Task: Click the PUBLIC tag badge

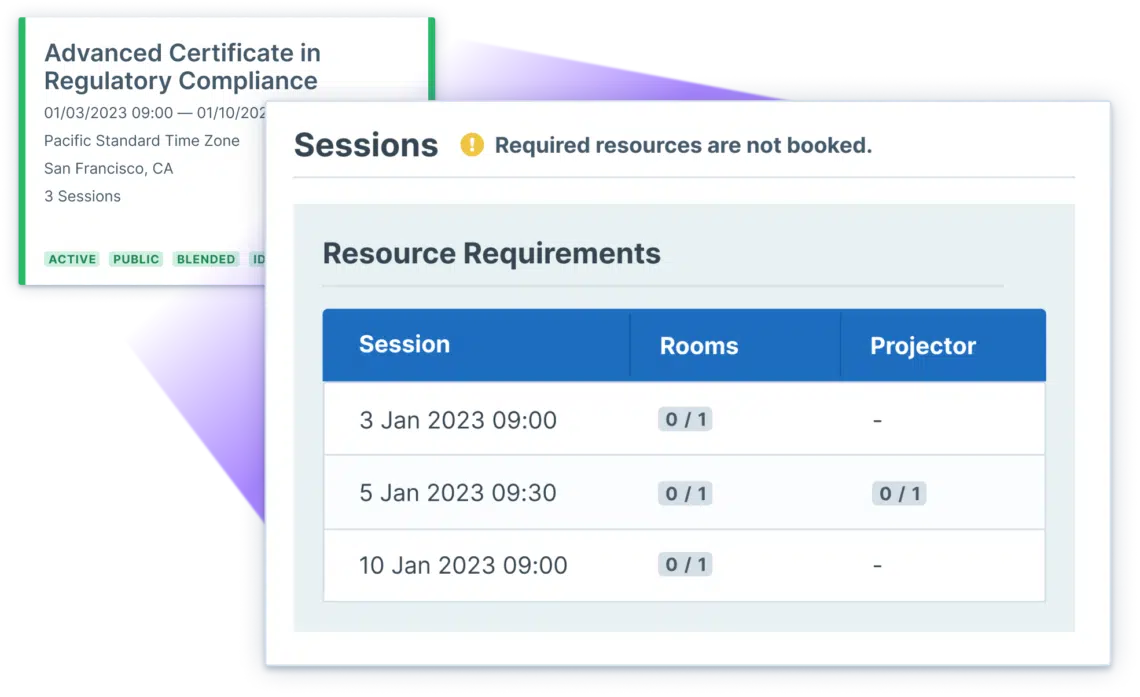Action: pos(136,259)
